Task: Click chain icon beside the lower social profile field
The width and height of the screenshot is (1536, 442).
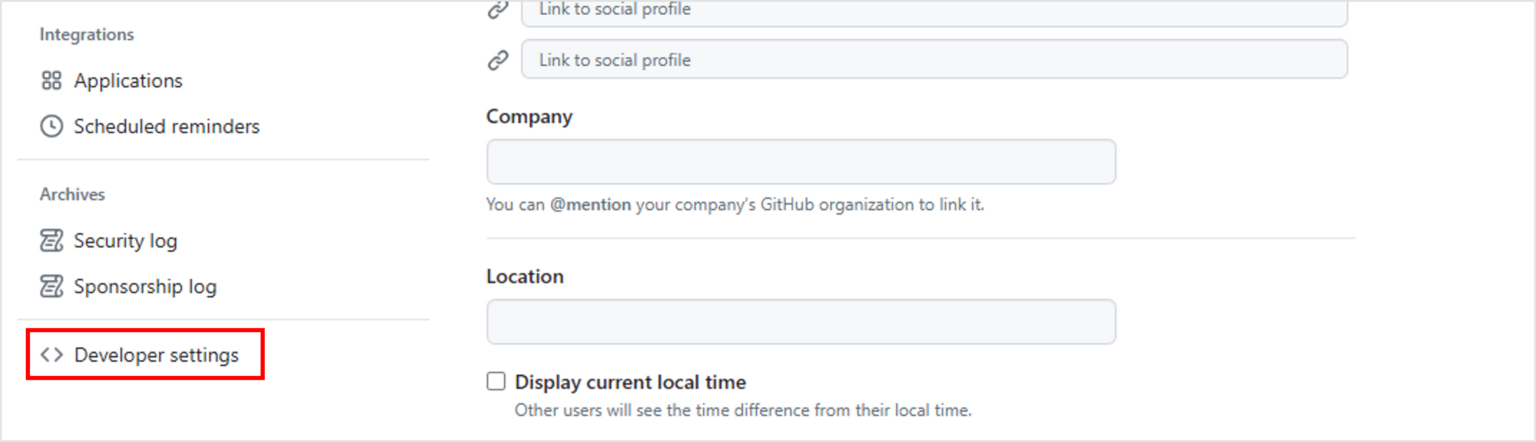Action: pos(498,60)
